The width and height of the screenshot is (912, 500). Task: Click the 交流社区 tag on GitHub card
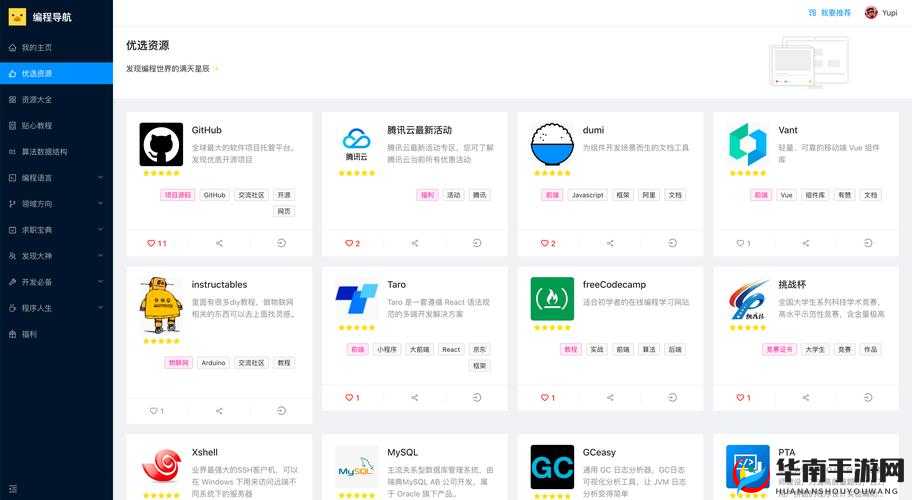tap(251, 195)
